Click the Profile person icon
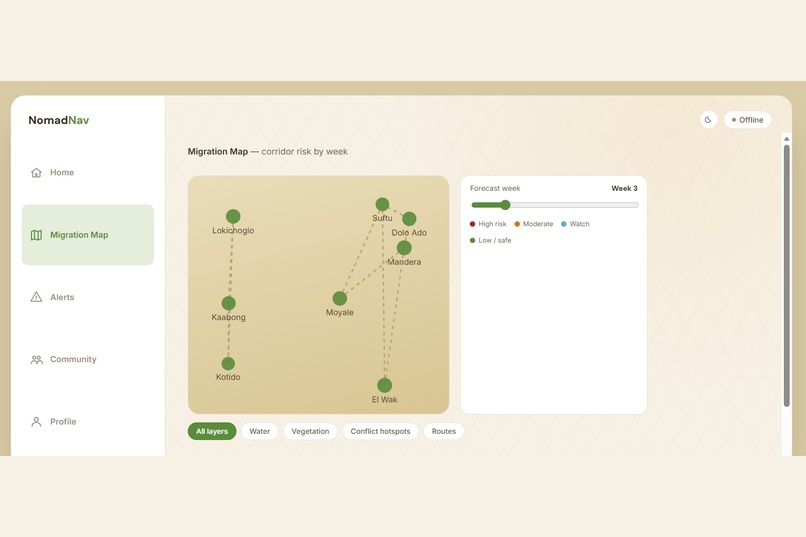 (x=36, y=422)
